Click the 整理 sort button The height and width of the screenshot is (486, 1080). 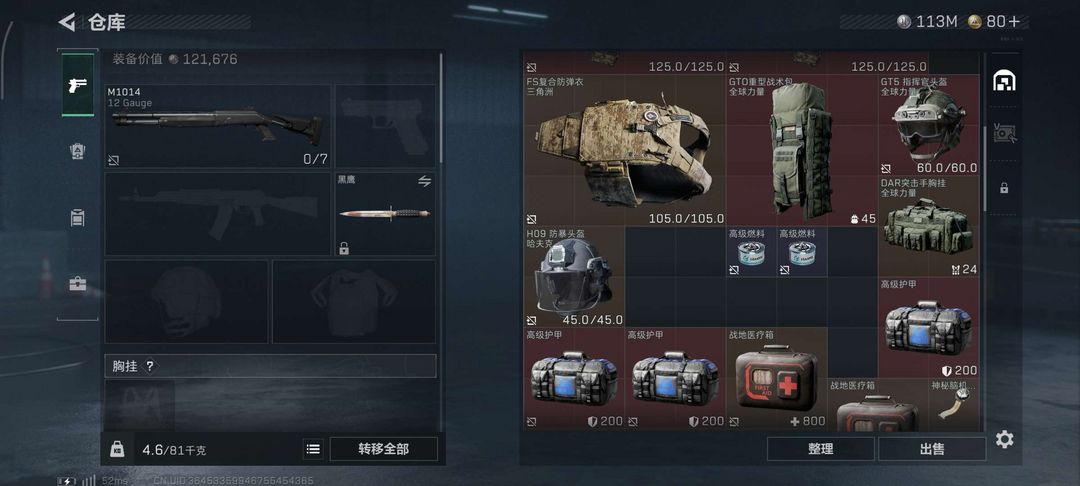tap(820, 449)
